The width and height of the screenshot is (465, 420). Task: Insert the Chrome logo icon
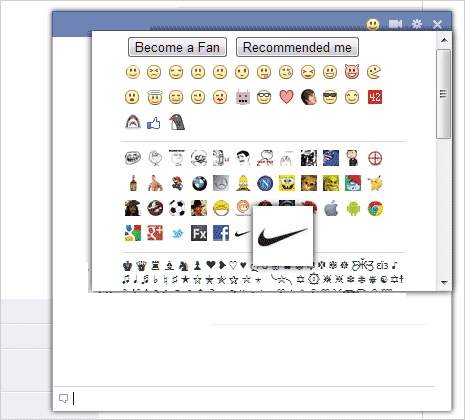(375, 209)
